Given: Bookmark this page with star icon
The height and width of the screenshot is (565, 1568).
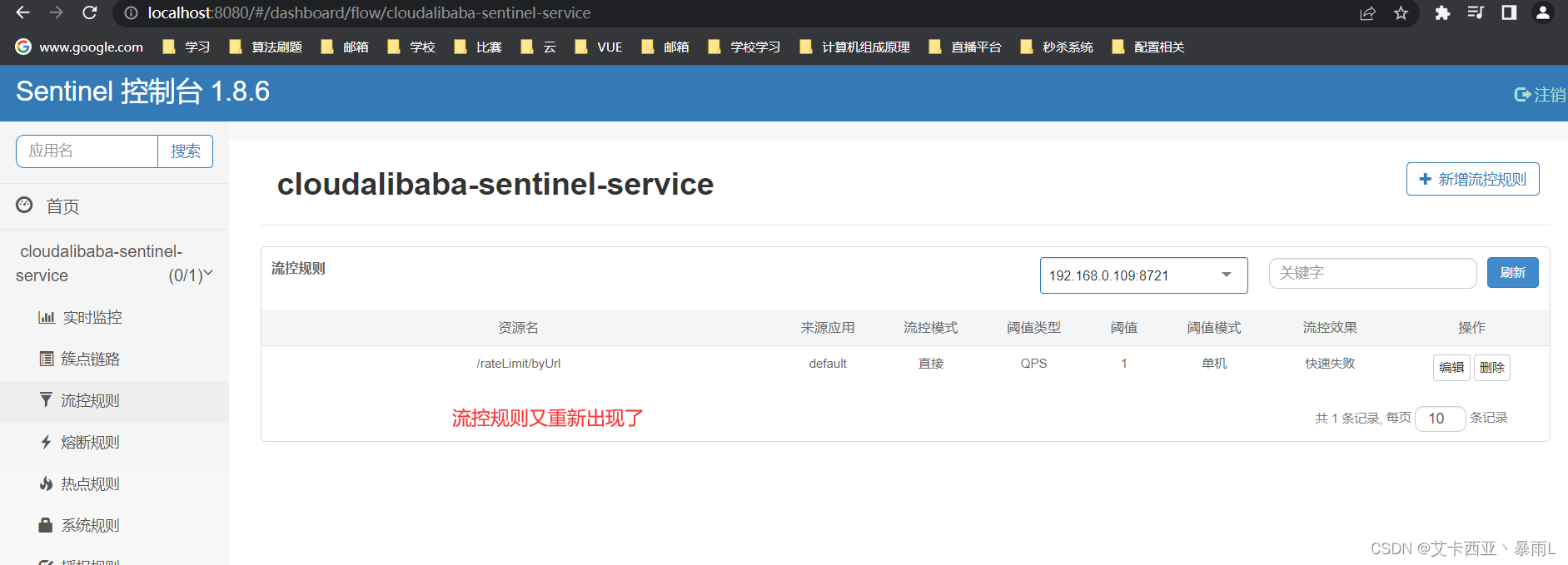Looking at the screenshot, I should [1401, 13].
